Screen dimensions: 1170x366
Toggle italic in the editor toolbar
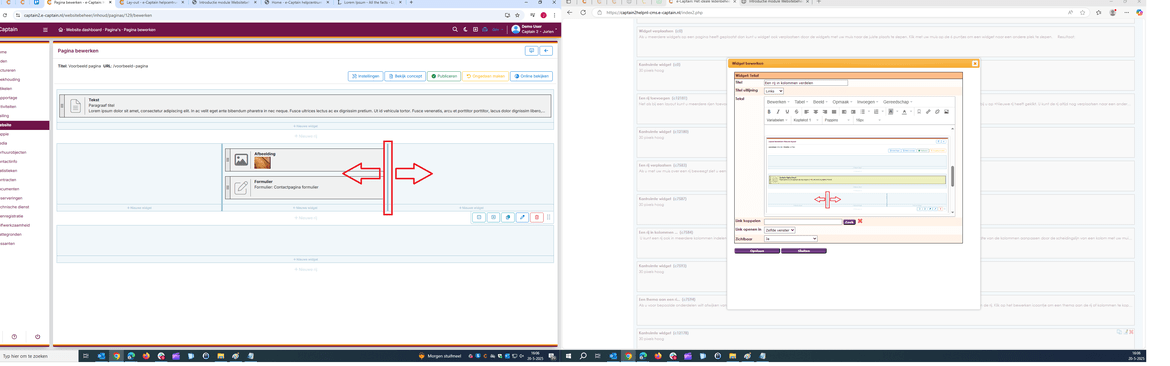pos(778,112)
